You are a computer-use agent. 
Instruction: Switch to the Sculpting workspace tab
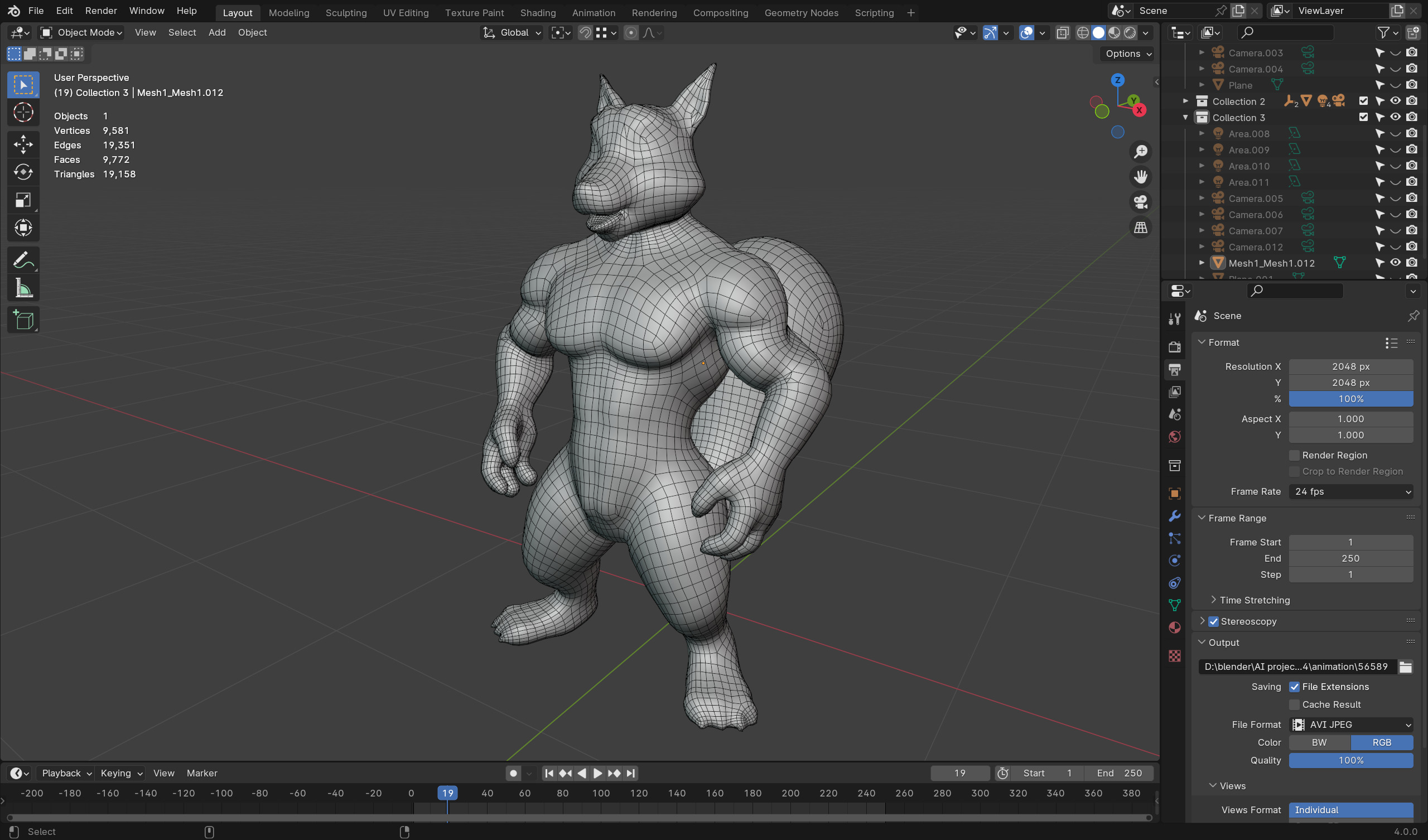coord(346,12)
